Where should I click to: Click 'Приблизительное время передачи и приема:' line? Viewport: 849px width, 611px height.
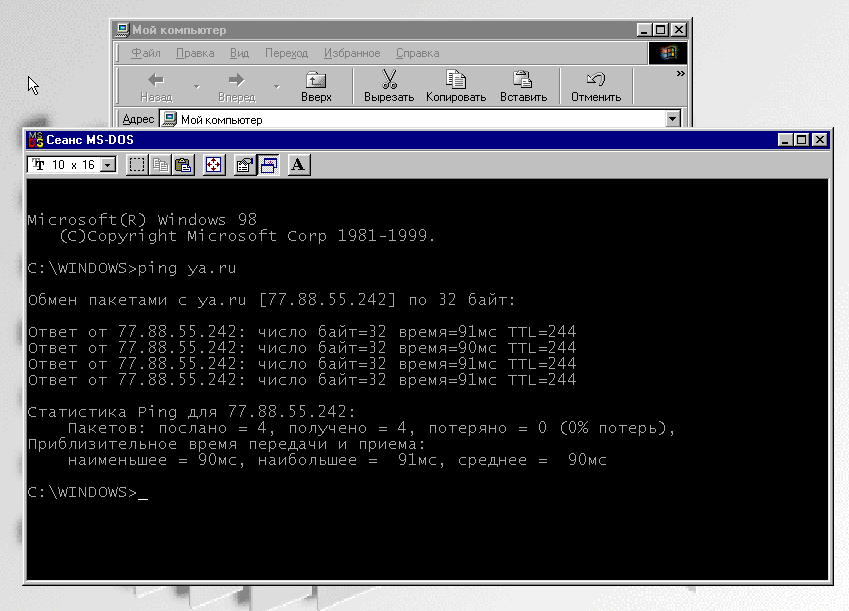pyautogui.click(x=227, y=444)
